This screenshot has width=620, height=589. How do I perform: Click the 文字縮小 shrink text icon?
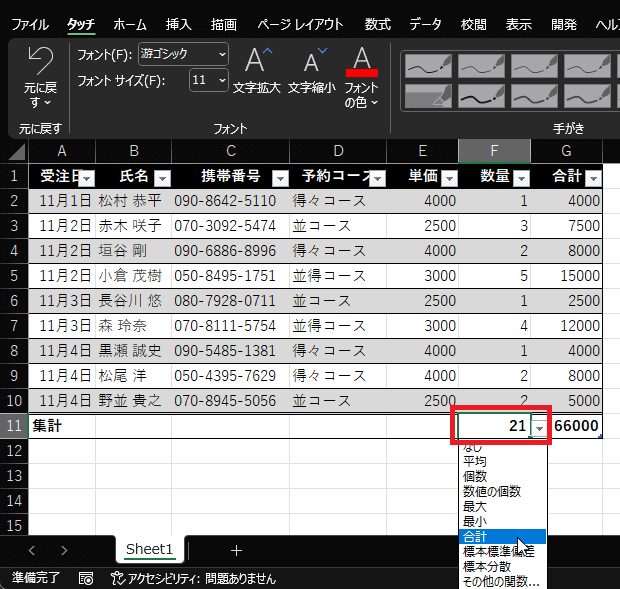point(314,62)
